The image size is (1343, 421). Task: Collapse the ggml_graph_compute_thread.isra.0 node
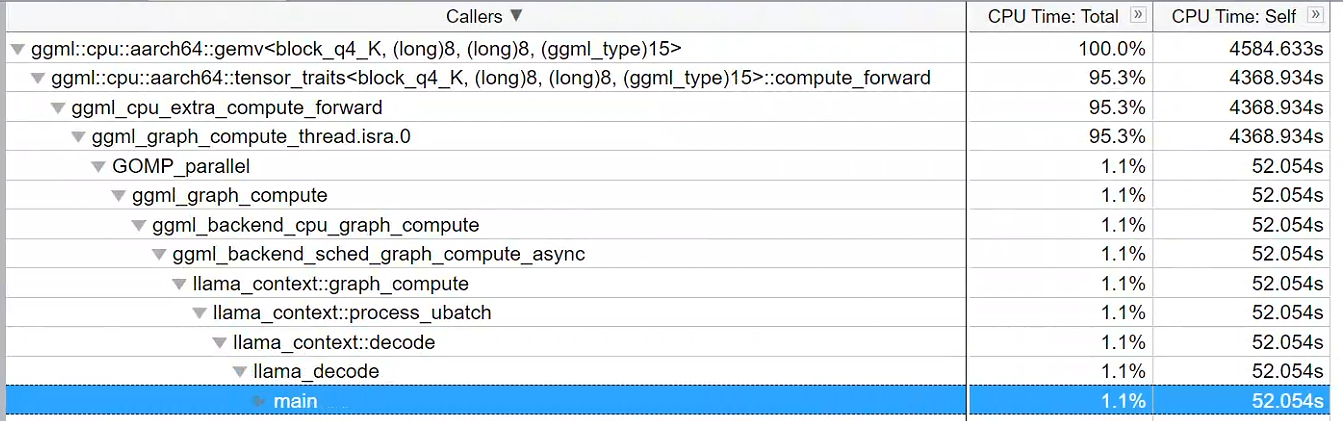pyautogui.click(x=78, y=137)
